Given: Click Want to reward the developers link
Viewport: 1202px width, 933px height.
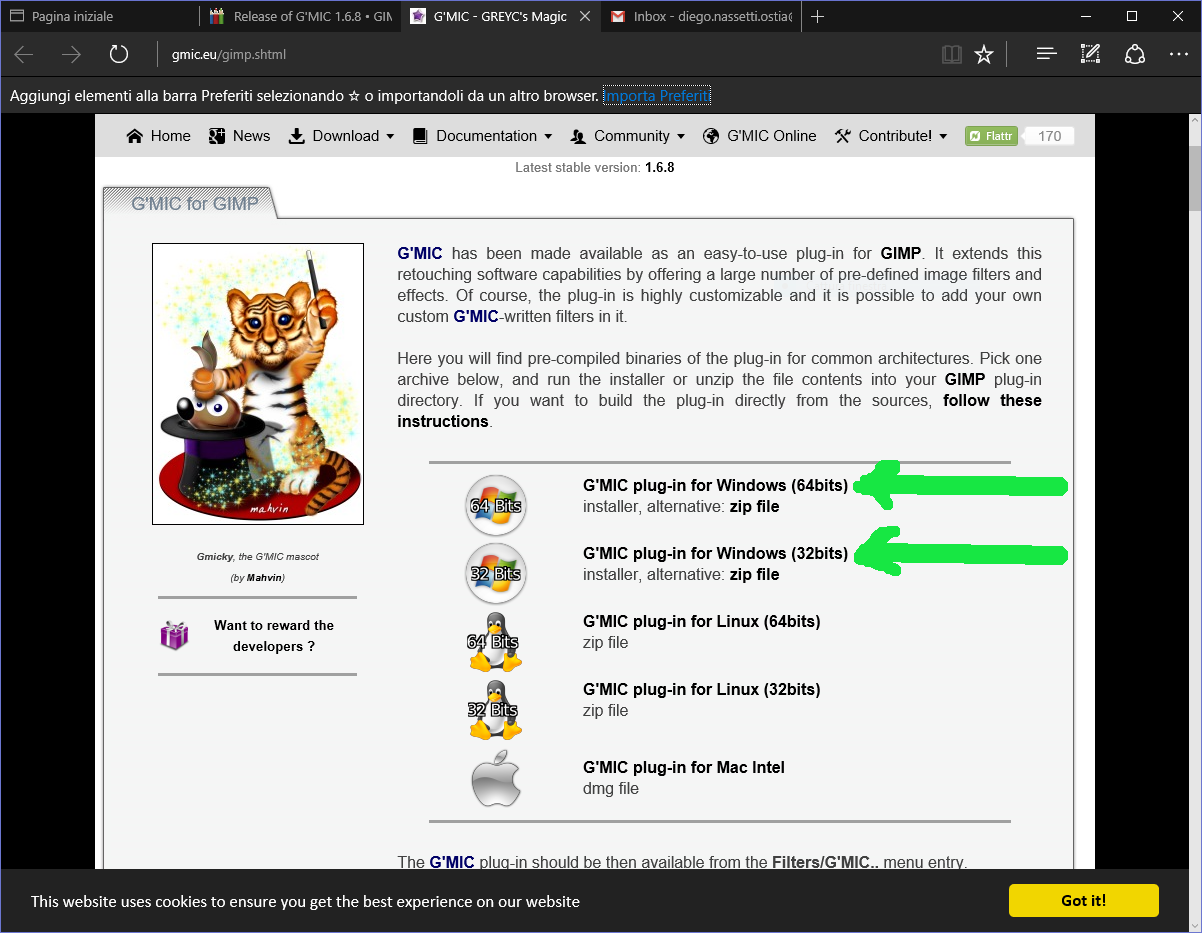Looking at the screenshot, I should click(x=274, y=636).
